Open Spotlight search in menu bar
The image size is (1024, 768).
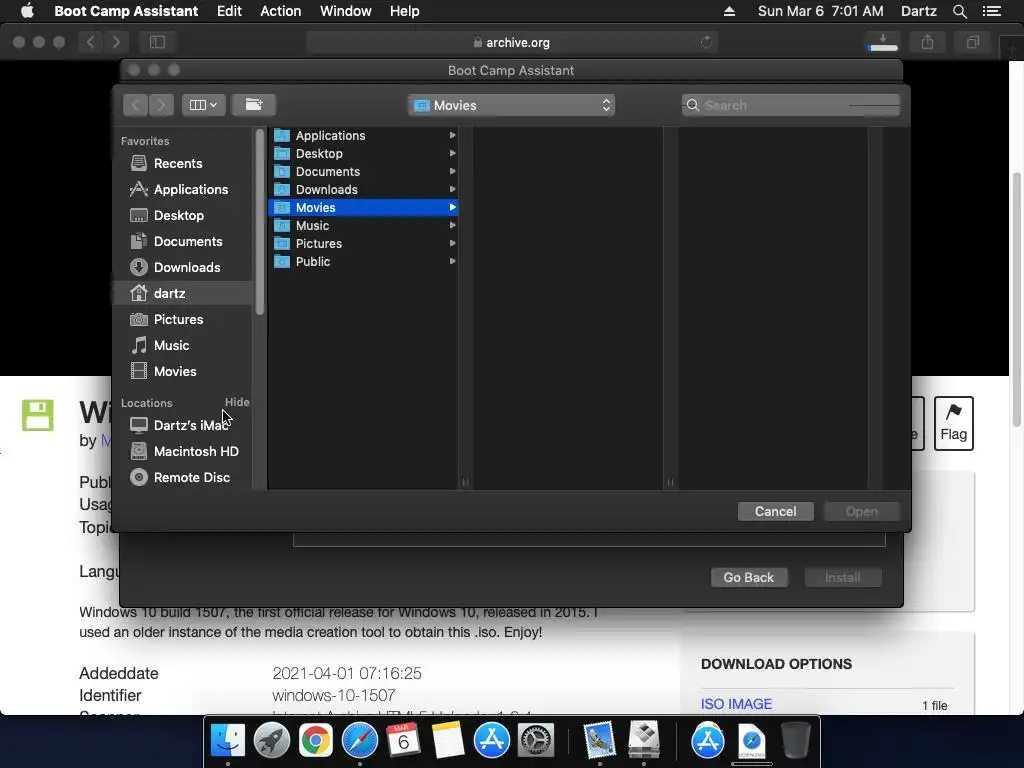tap(959, 11)
